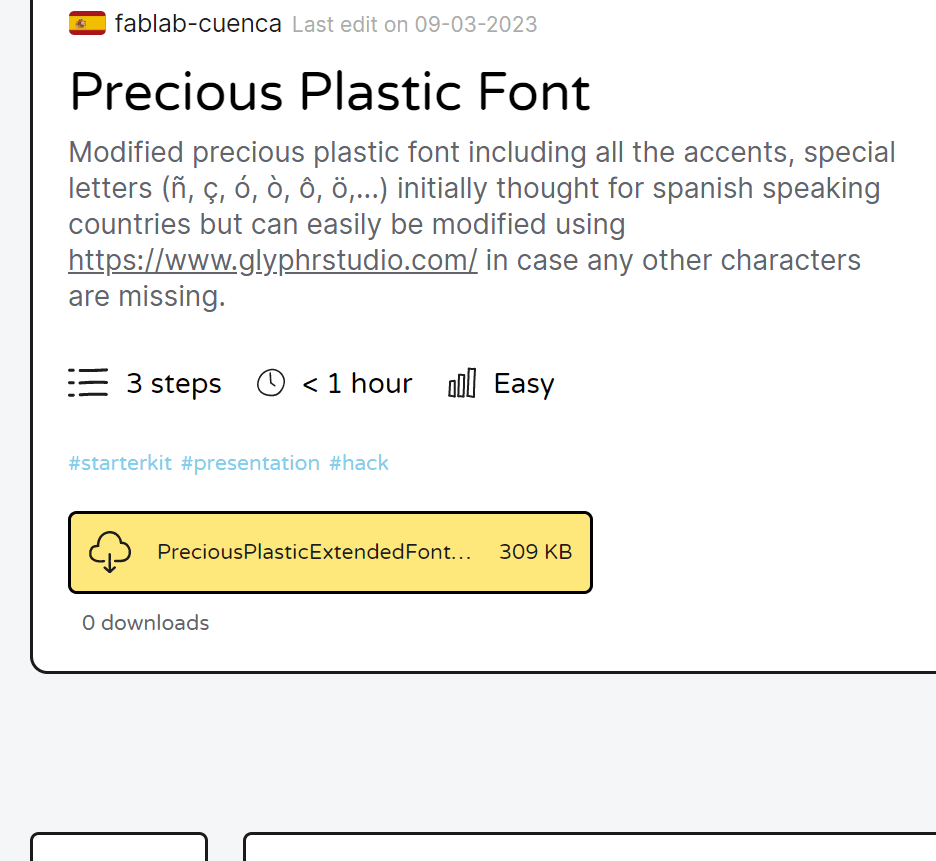Viewport: 936px width, 861px height.
Task: Select the #starterkit tag
Action: [x=120, y=463]
